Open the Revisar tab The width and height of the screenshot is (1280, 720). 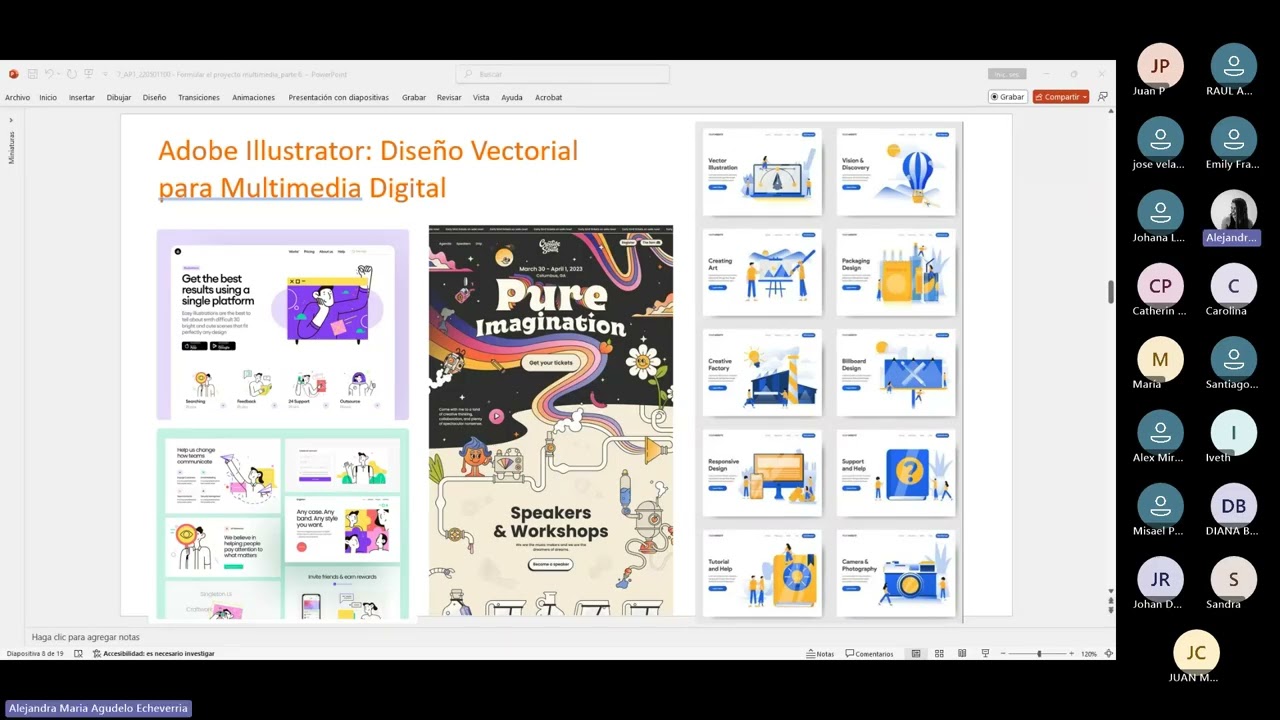449,97
